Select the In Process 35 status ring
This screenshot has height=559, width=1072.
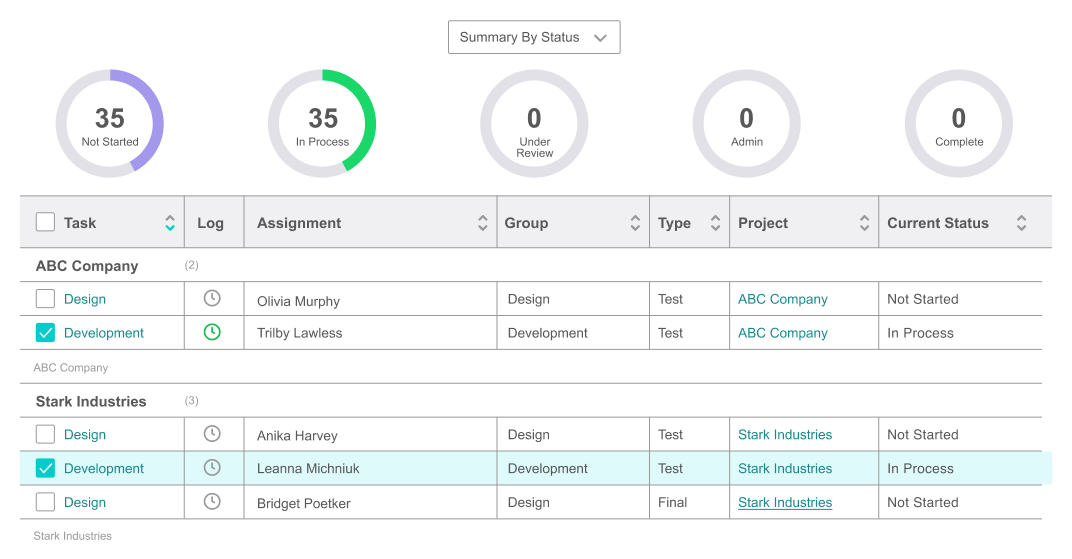click(322, 124)
